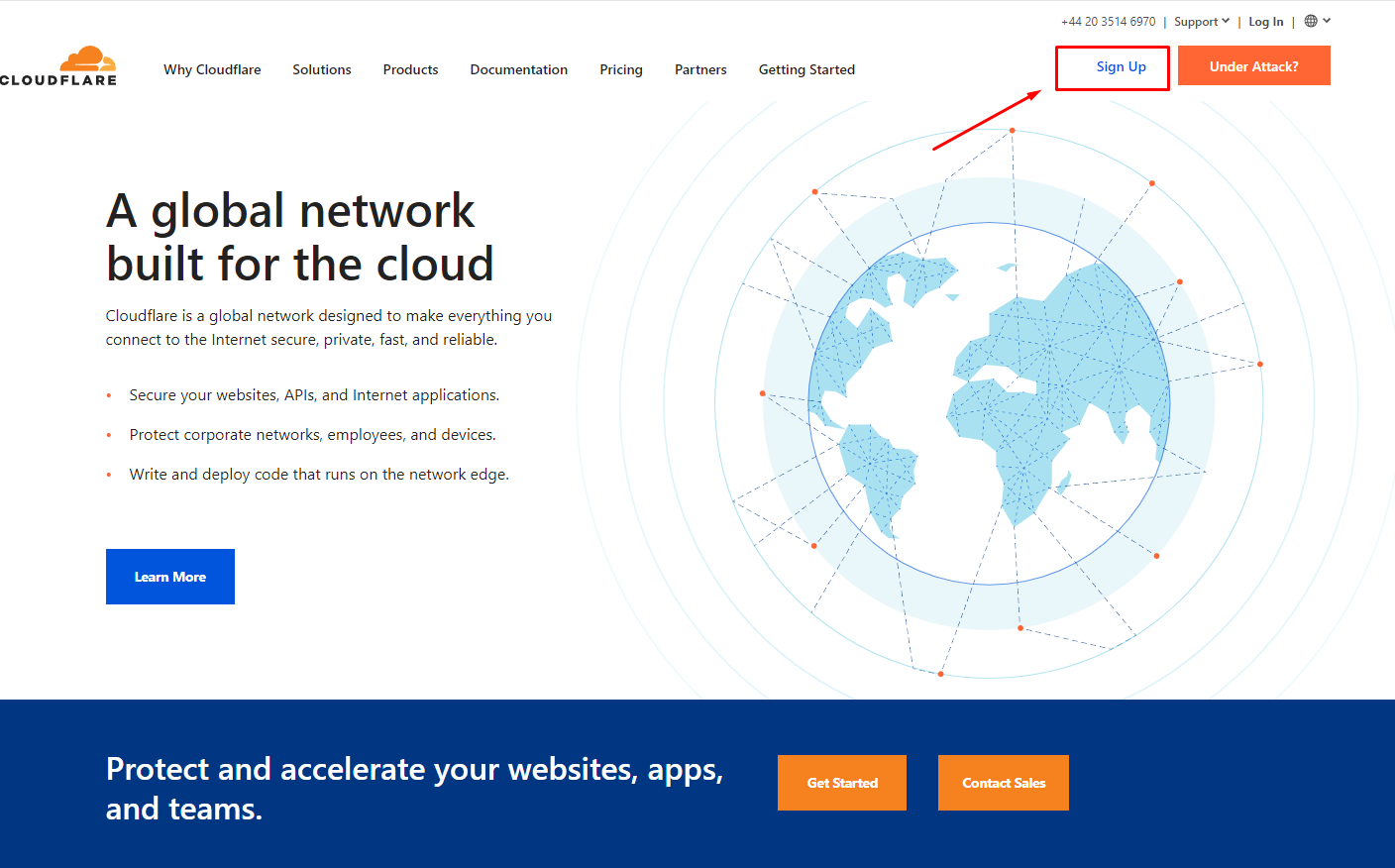1395x868 pixels.
Task: Go to the Documentation page
Action: click(x=518, y=69)
